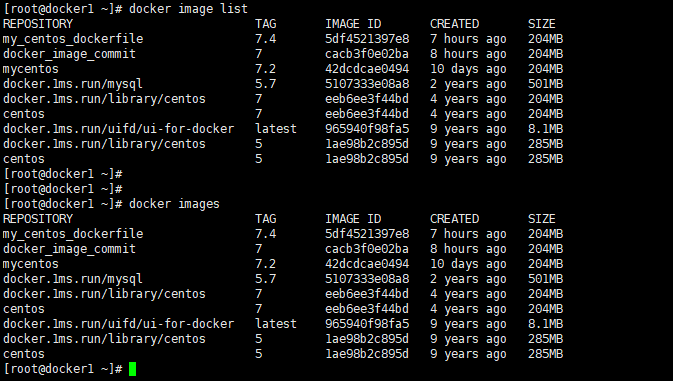The image size is (673, 381).
Task: Click tag 7.4 in docker images output
Action: click(266, 234)
